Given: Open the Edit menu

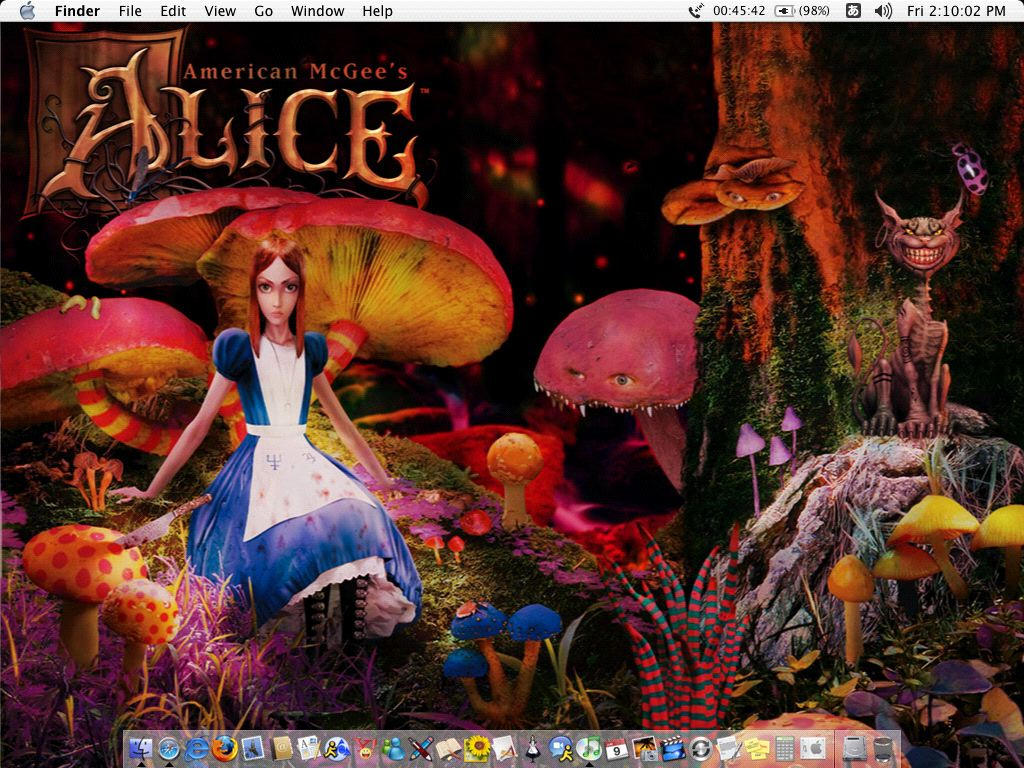Looking at the screenshot, I should click(173, 11).
